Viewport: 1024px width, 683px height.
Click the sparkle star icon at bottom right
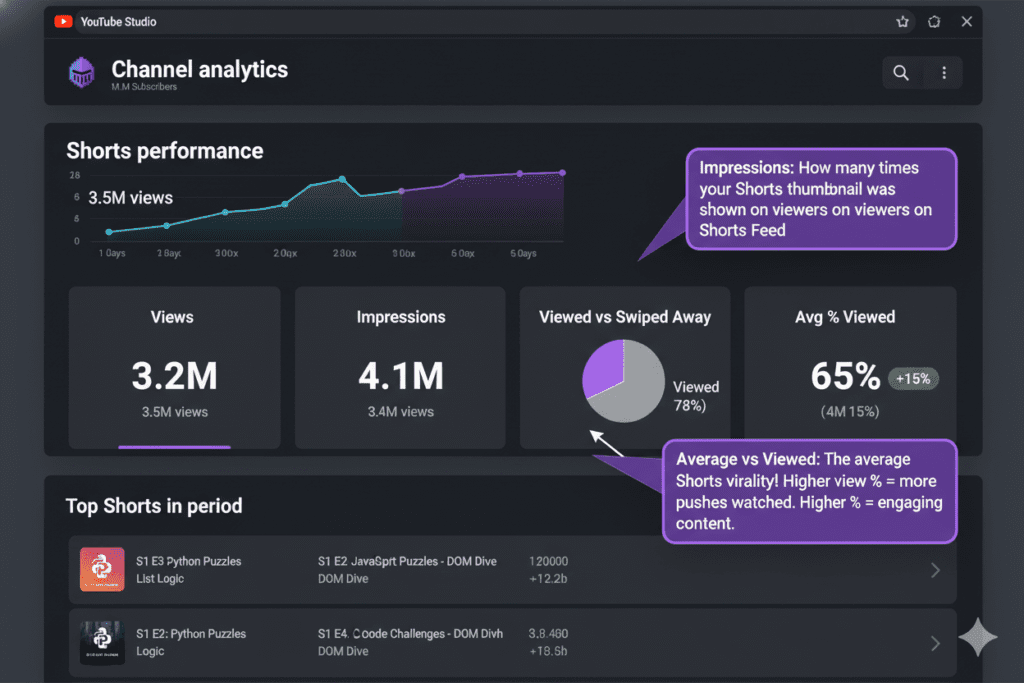tap(976, 638)
